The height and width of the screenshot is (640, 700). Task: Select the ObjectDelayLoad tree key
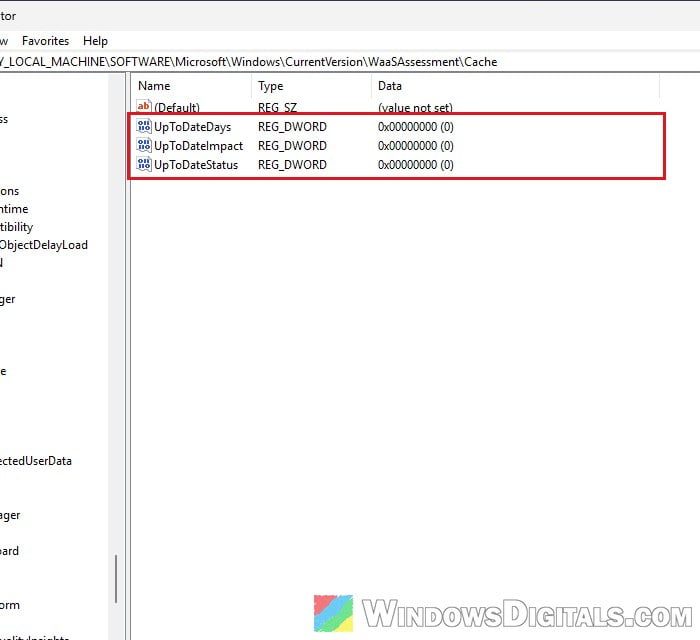point(44,245)
